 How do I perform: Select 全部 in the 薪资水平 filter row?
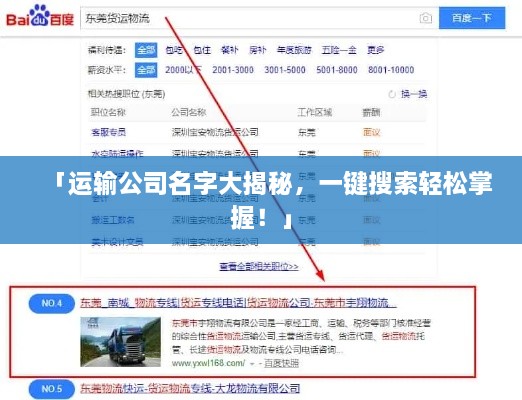(x=146, y=70)
